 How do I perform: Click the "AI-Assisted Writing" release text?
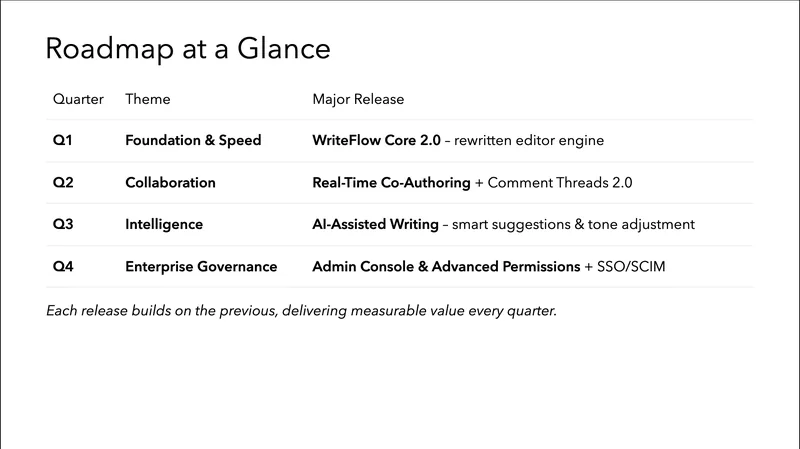point(375,225)
